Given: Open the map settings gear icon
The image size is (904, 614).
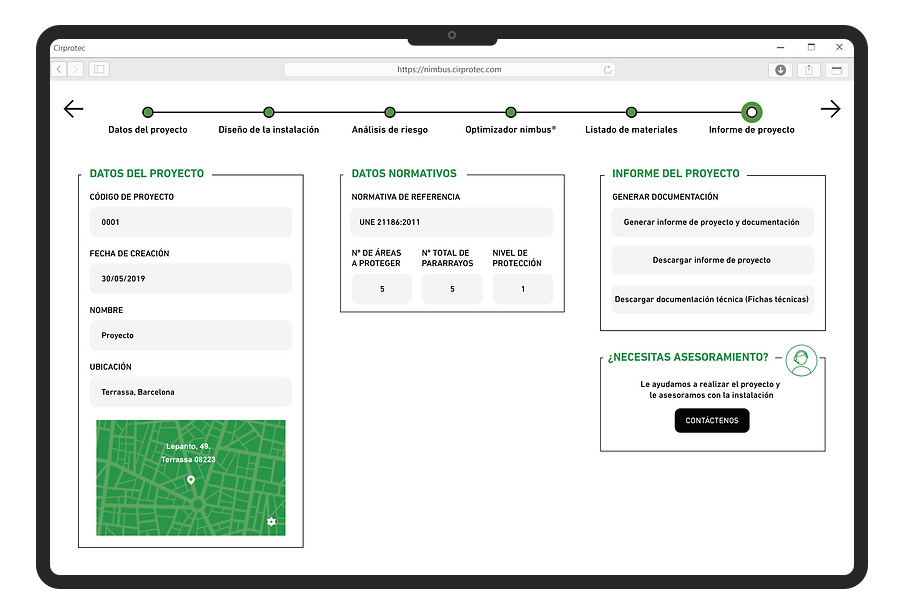Looking at the screenshot, I should 270,522.
